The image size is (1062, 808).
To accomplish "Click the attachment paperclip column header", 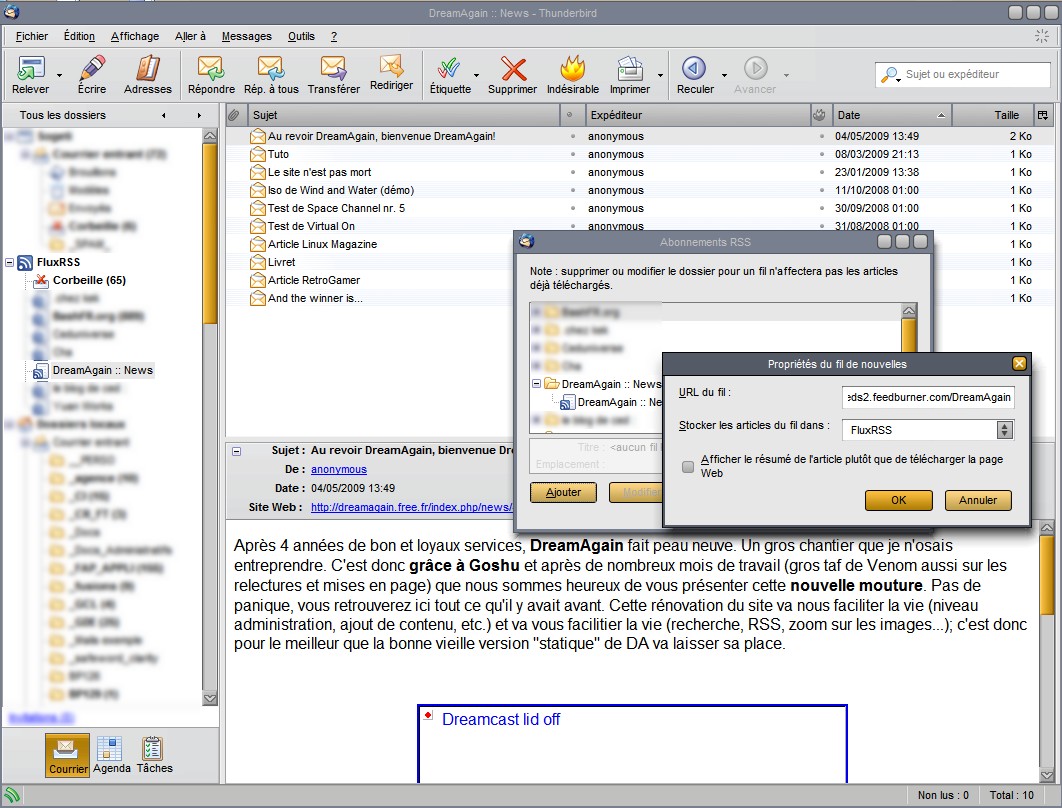I will tap(234, 115).
